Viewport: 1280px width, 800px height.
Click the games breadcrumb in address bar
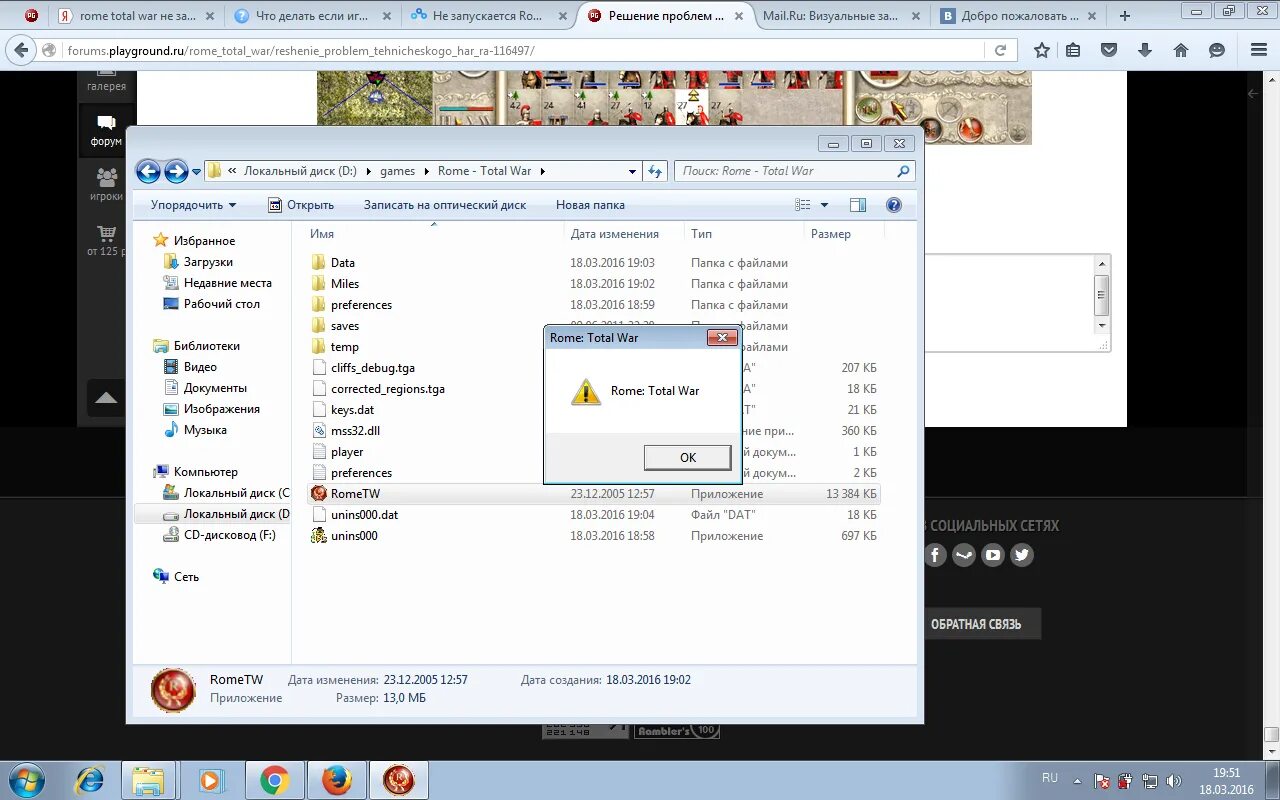(397, 171)
